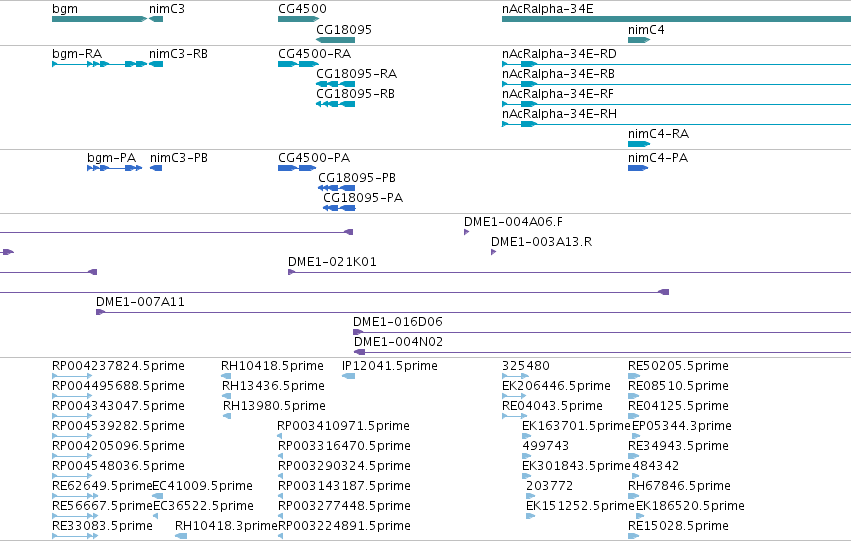Click the nimC3-PB protein glyph

[x=156, y=168]
